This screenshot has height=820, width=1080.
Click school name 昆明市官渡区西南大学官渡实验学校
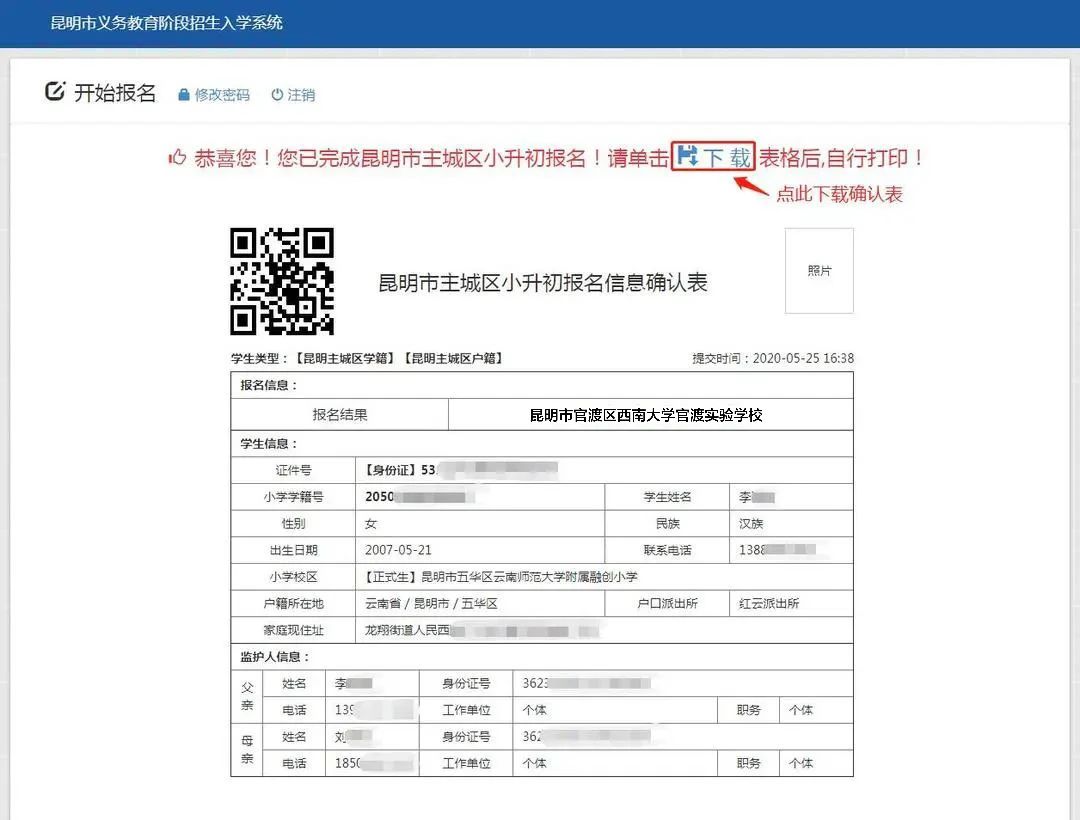tap(645, 415)
